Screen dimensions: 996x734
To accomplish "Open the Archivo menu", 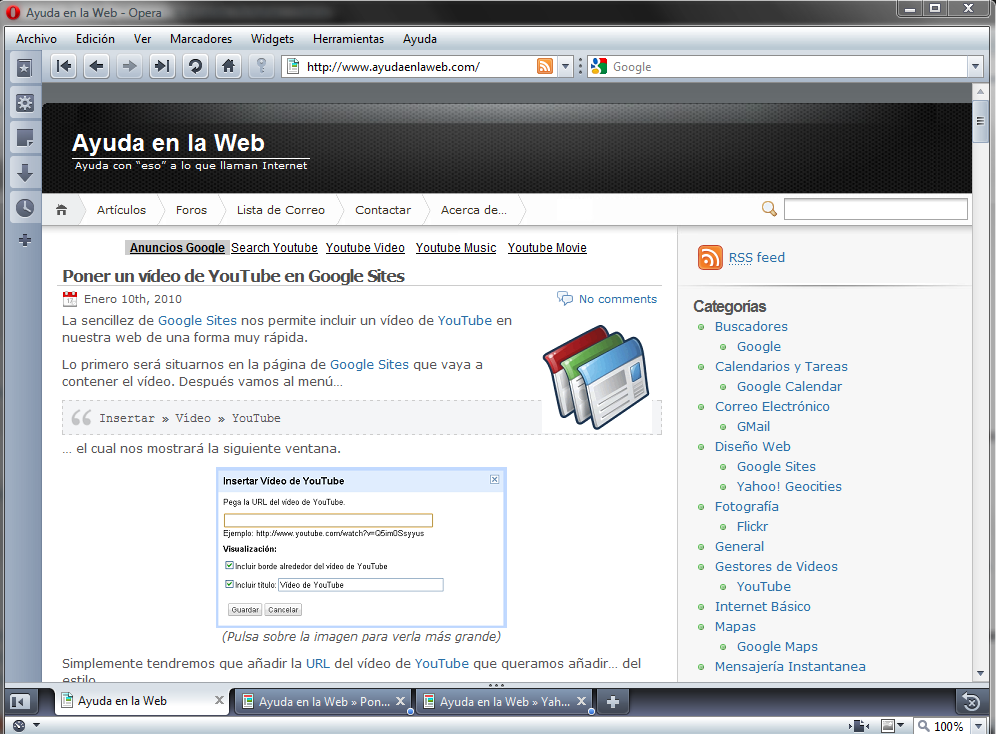I will (36, 39).
